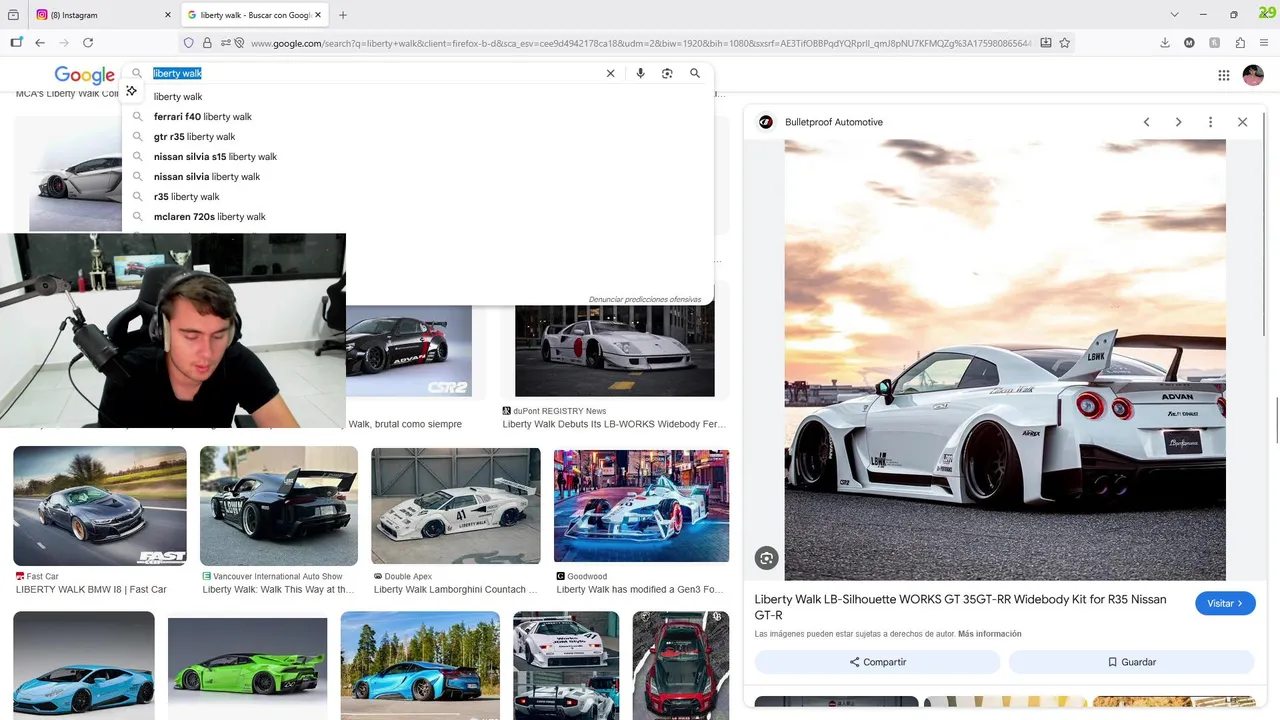This screenshot has height=720, width=1280.
Task: Focus the Google search input field
Action: point(375,73)
